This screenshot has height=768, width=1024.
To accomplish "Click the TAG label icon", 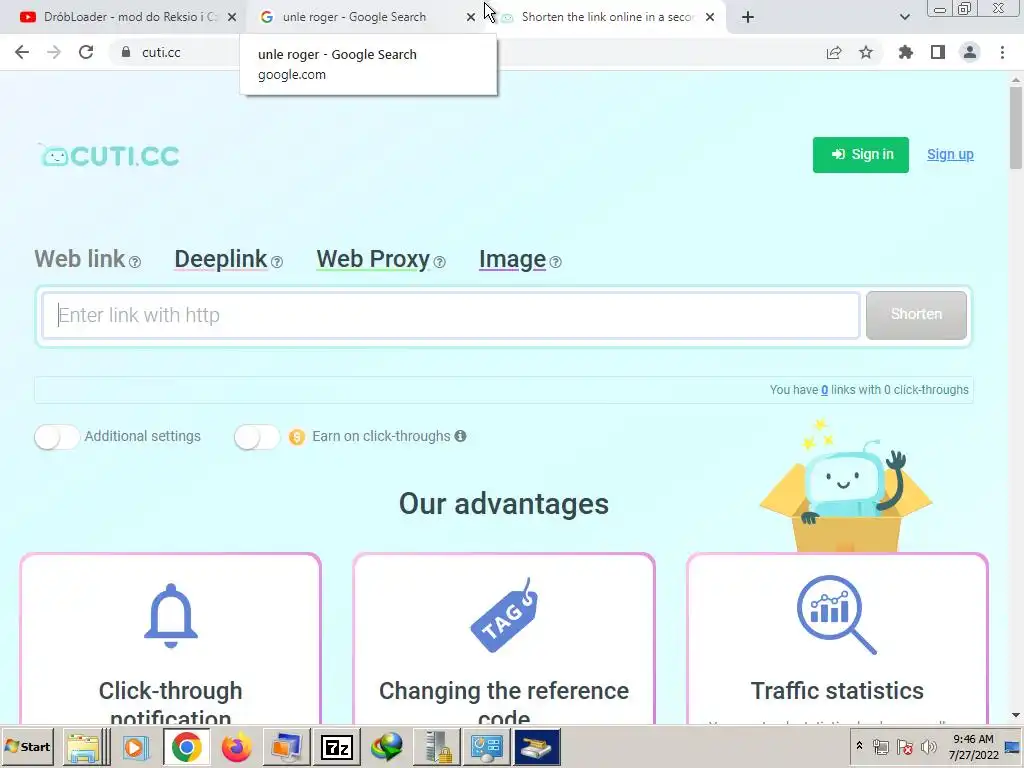I will click(x=504, y=615).
